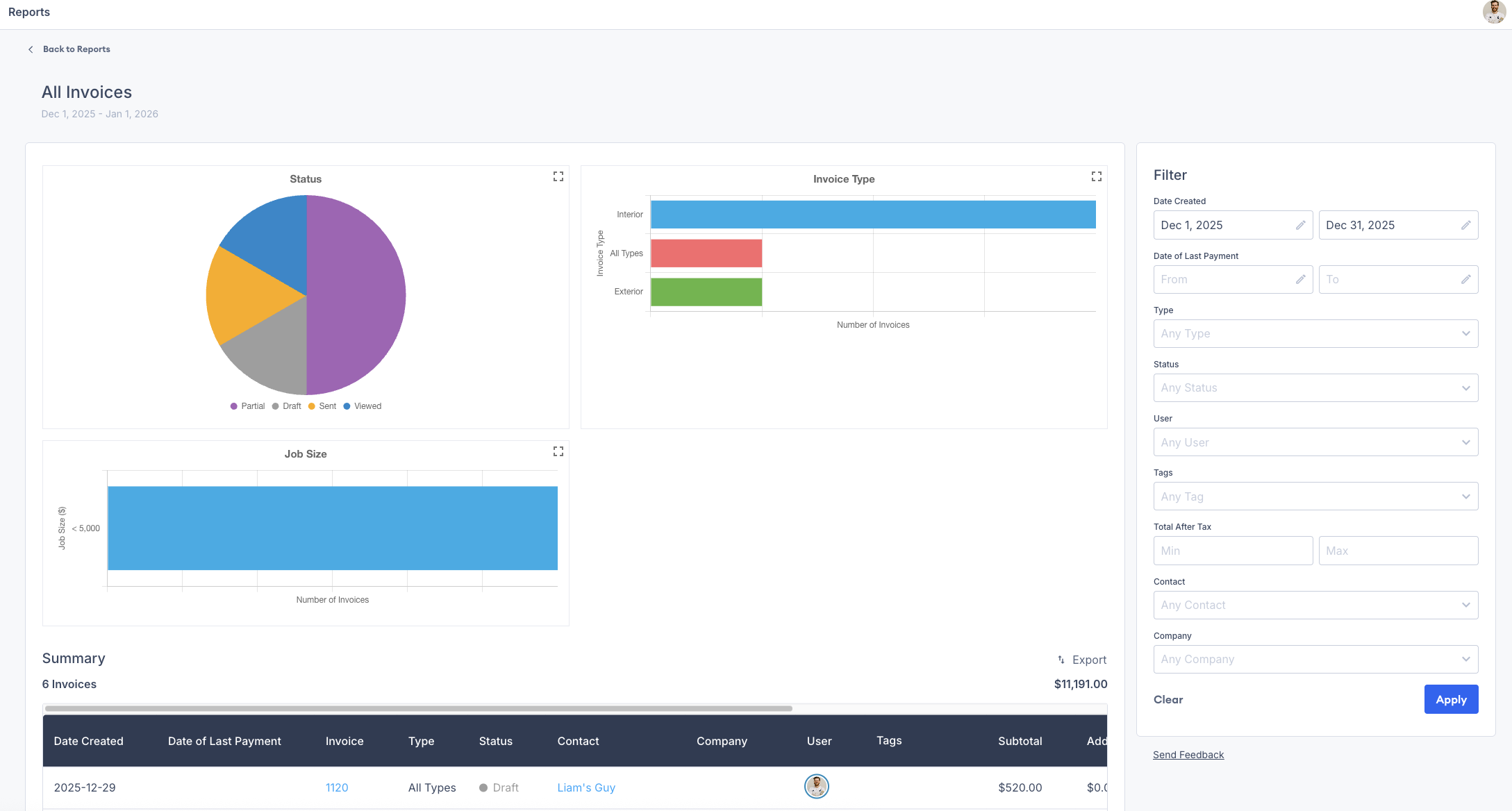Screen dimensions: 1512x811
Task: Sort by Status column header
Action: 496,741
